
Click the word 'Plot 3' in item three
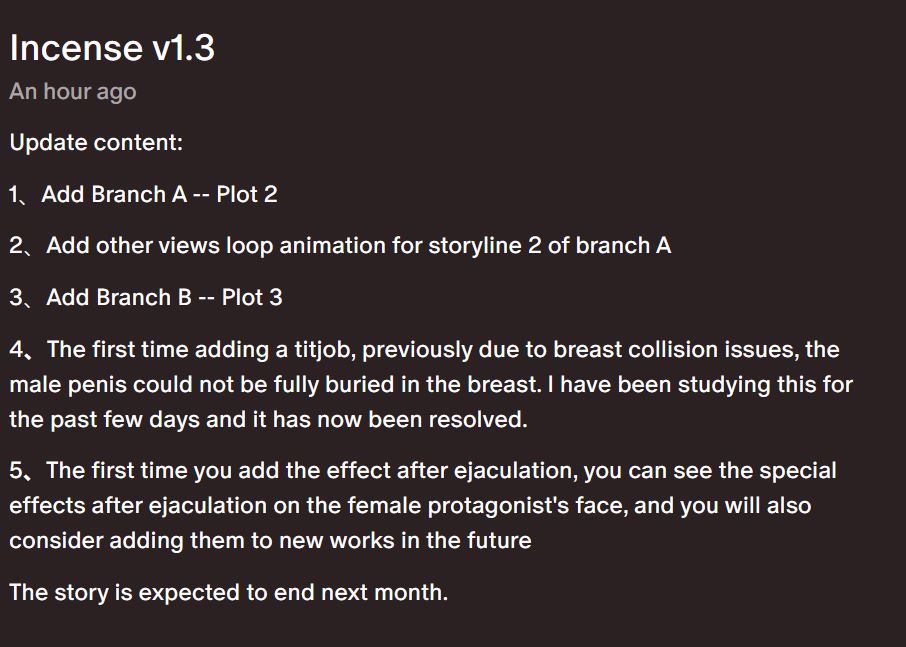coord(252,298)
